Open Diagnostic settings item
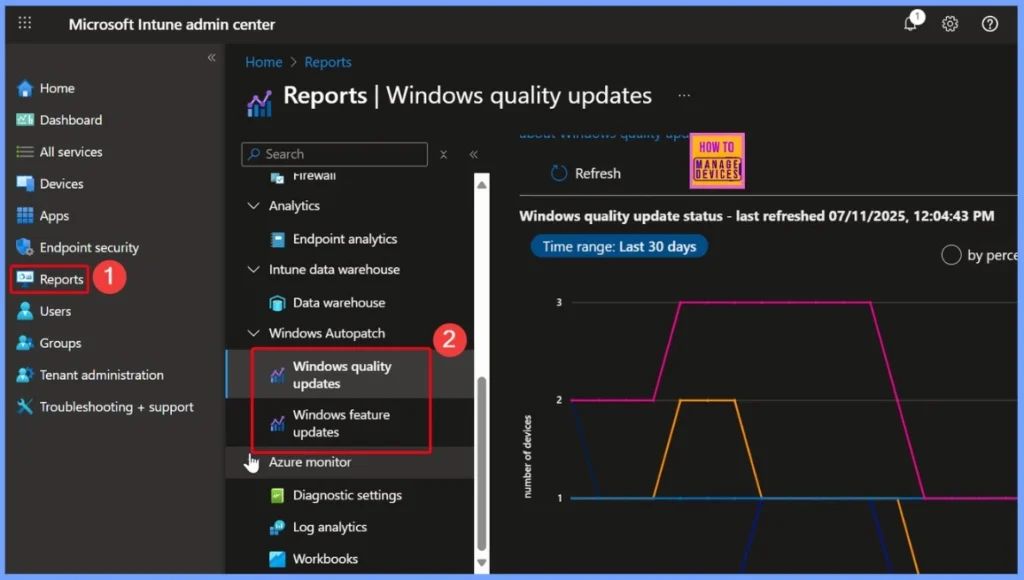Image resolution: width=1024 pixels, height=580 pixels. pos(347,495)
